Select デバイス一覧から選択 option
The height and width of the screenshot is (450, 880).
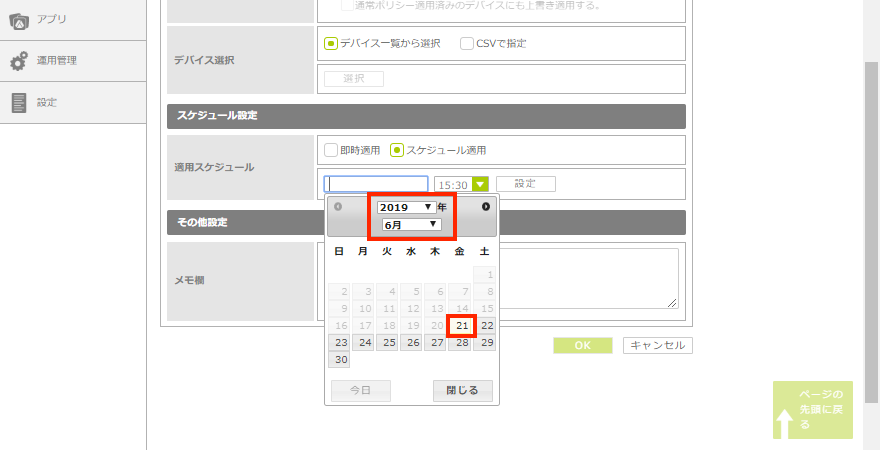tap(331, 43)
